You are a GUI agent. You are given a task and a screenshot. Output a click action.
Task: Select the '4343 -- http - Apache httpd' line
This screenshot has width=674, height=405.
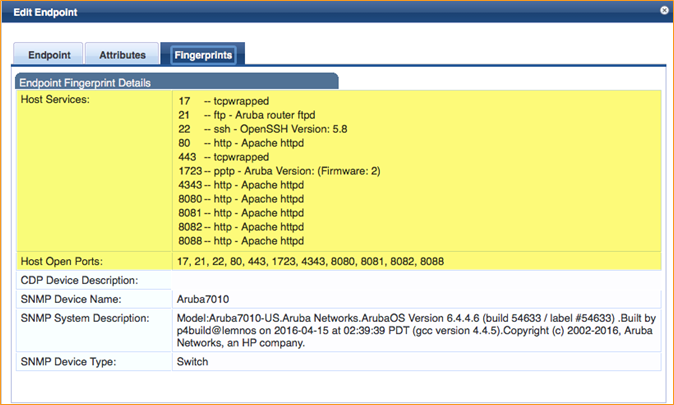(x=241, y=185)
